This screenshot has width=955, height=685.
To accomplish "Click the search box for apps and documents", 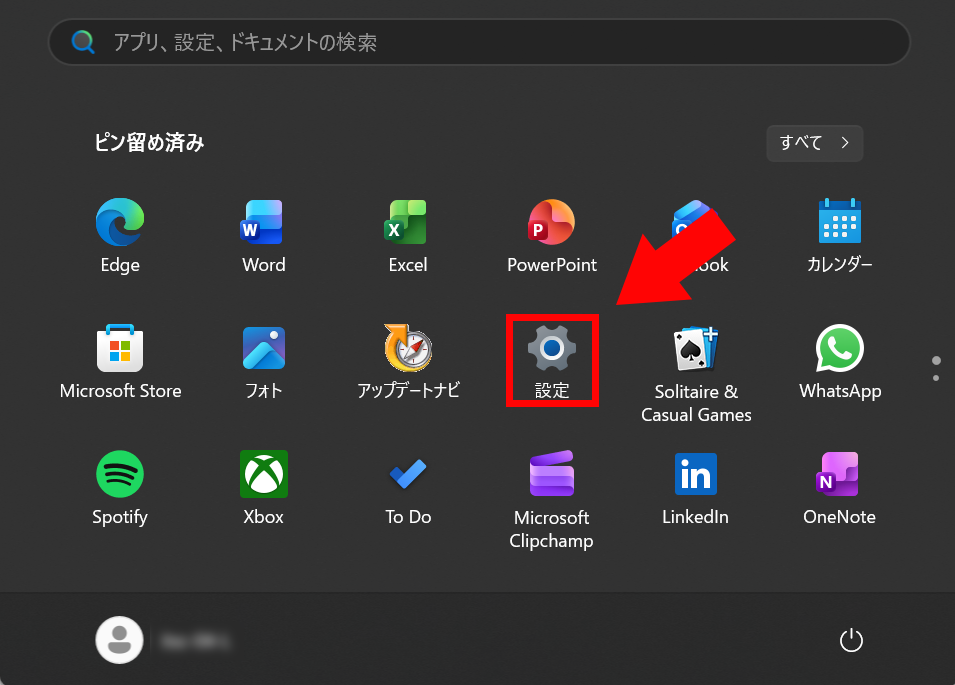I will [478, 42].
